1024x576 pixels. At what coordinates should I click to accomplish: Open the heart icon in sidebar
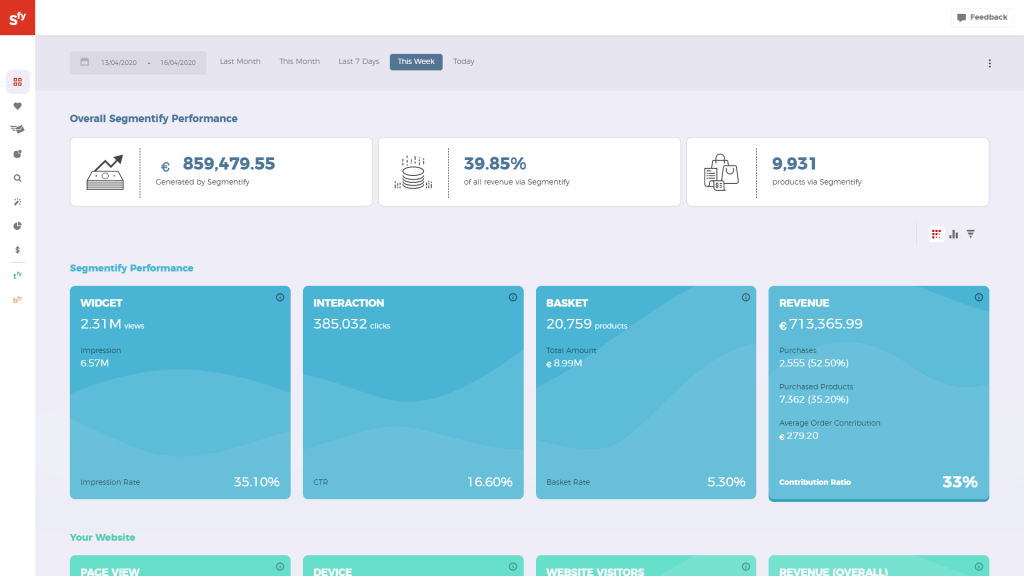[18, 106]
